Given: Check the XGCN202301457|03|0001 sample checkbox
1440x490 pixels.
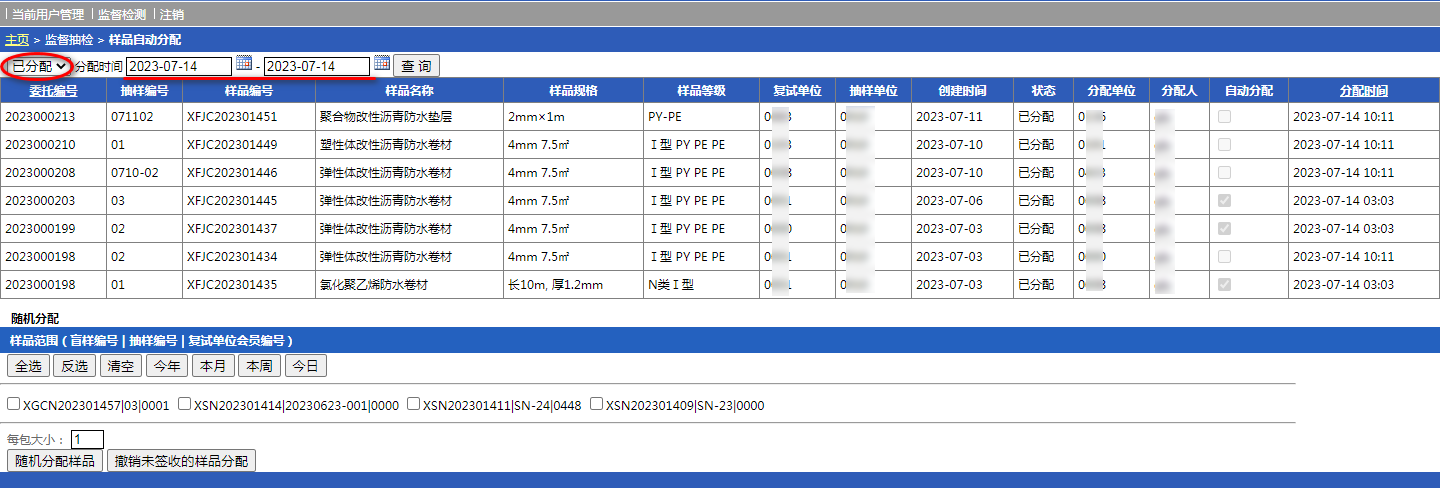Looking at the screenshot, I should (14, 405).
